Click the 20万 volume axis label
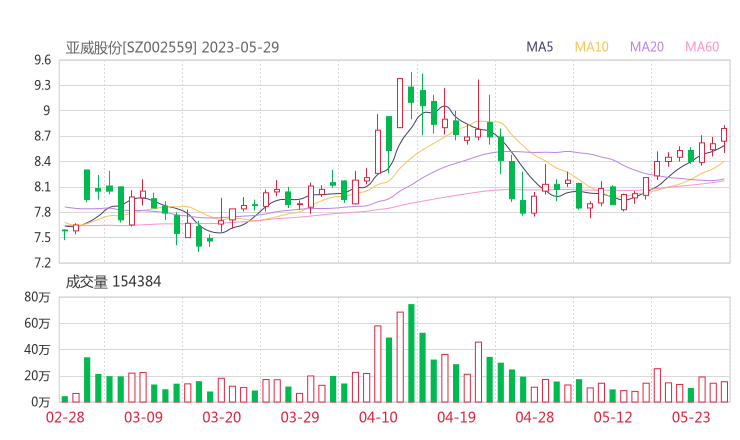The width and height of the screenshot is (740, 440). tap(37, 376)
